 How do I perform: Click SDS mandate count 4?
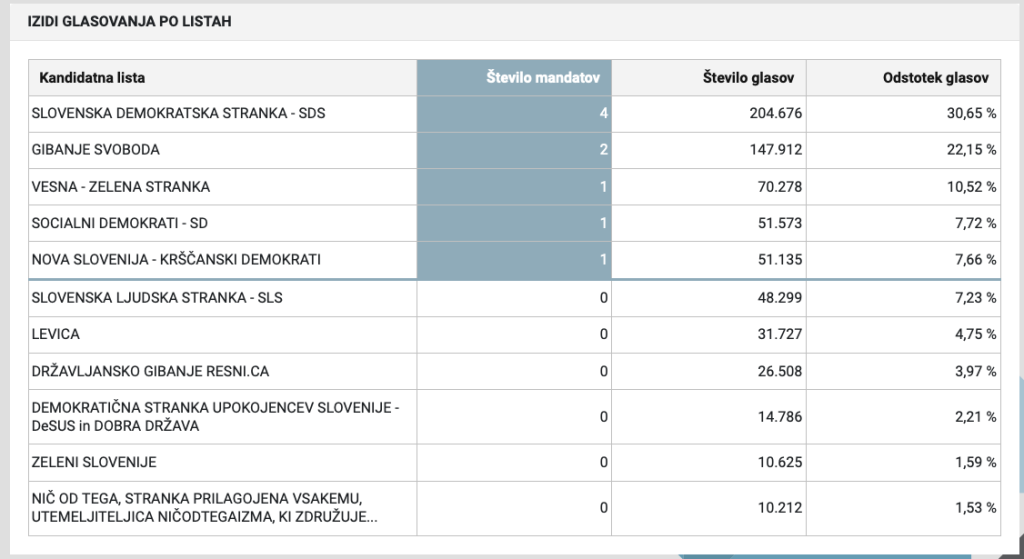[603, 114]
